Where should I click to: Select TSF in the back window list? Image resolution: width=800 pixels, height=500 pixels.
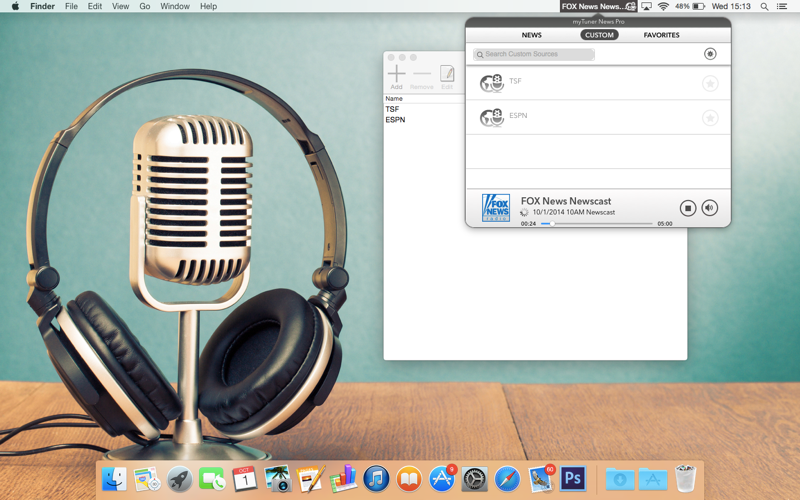(x=392, y=109)
